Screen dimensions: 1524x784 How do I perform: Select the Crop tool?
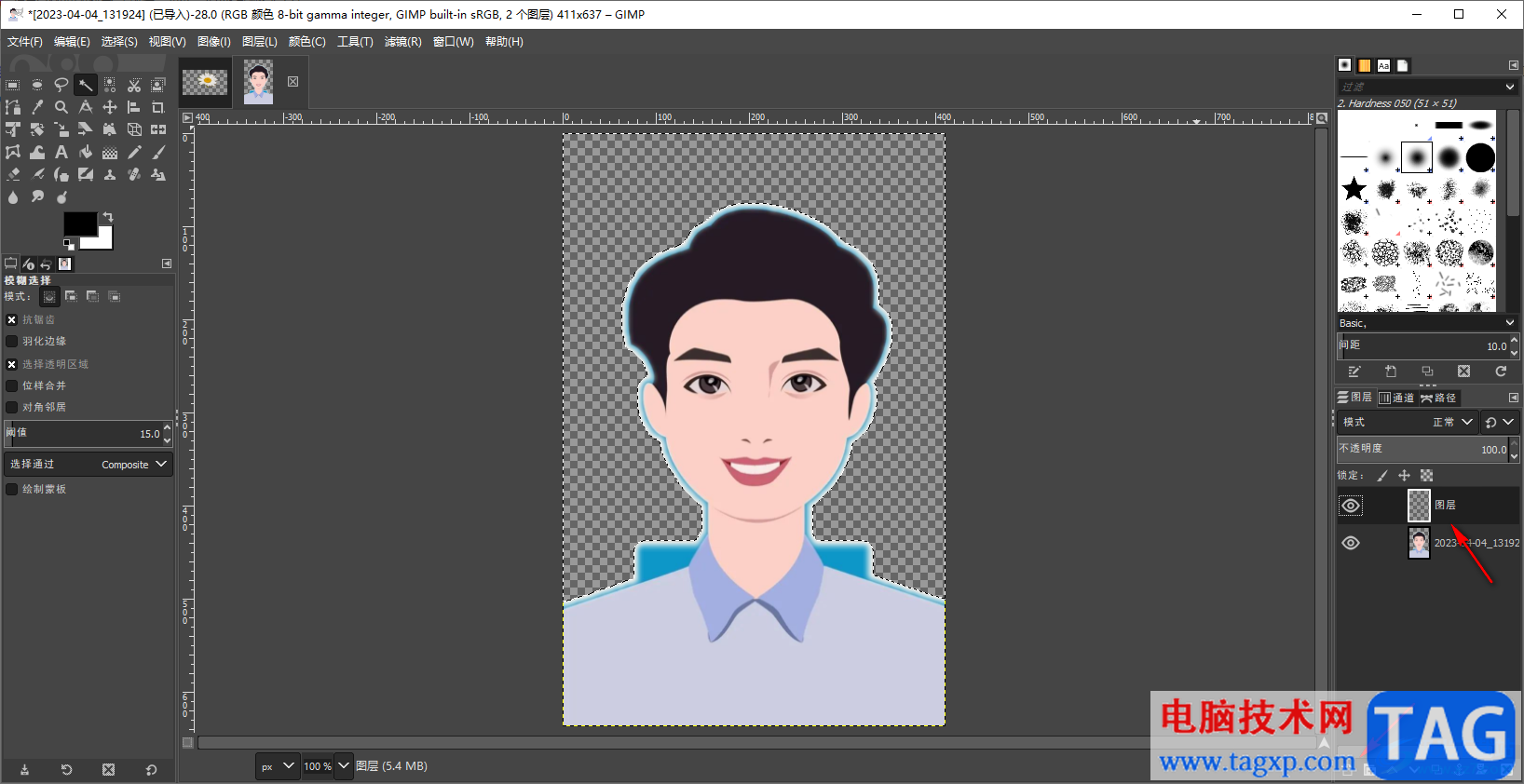(158, 107)
